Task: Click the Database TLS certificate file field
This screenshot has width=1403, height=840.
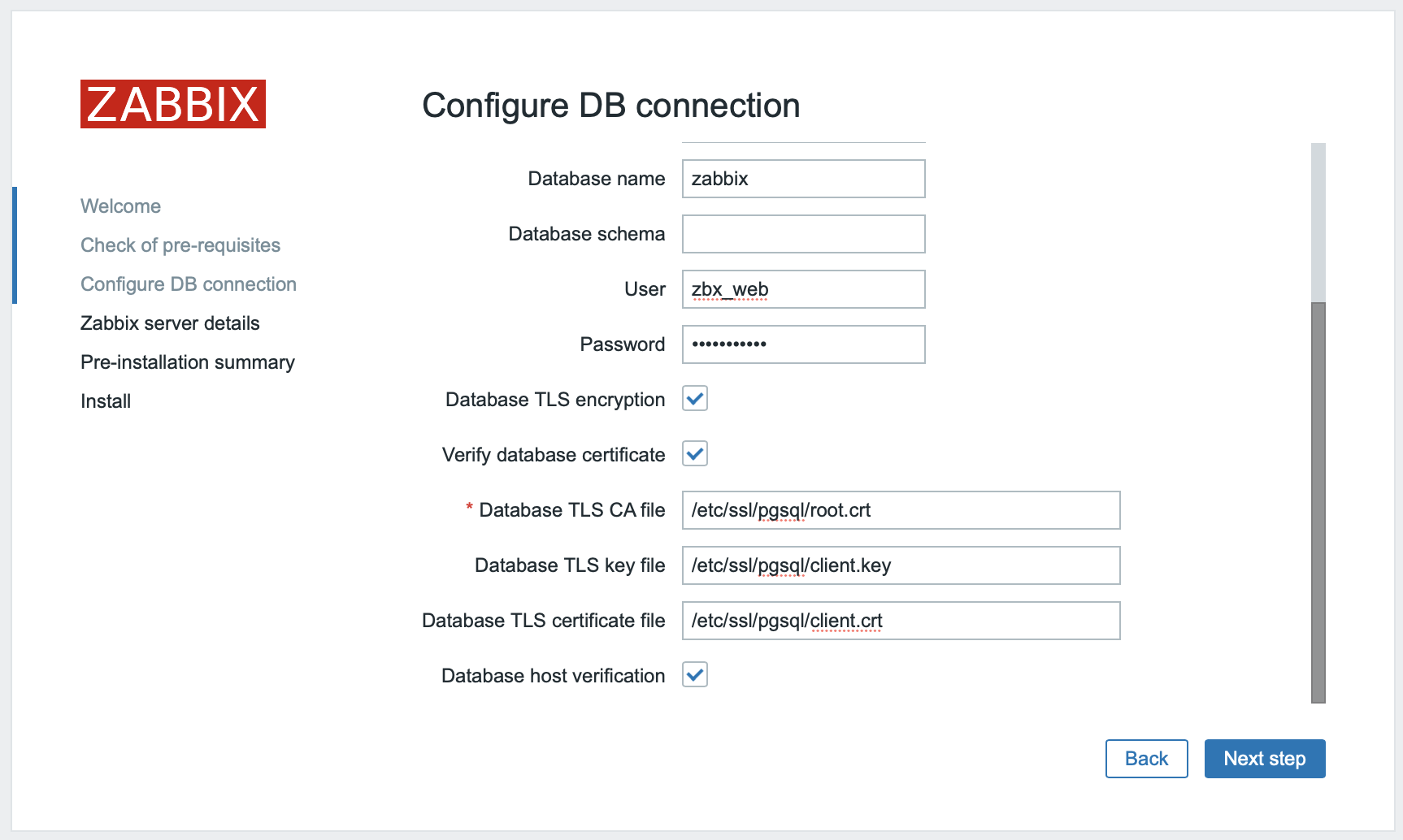Action: [901, 620]
